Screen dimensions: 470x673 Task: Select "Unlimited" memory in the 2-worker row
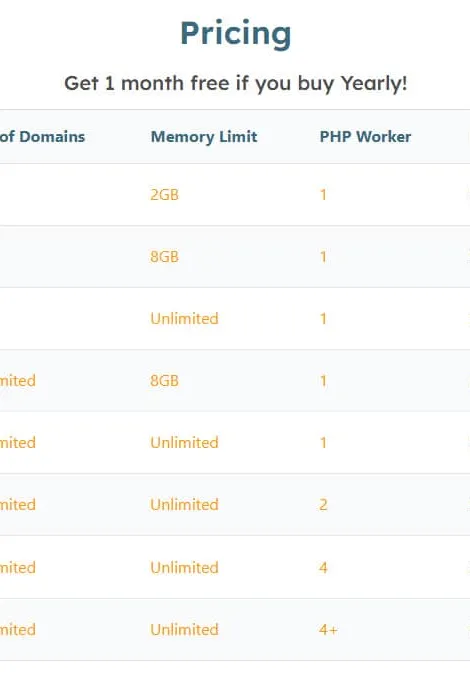click(x=185, y=504)
